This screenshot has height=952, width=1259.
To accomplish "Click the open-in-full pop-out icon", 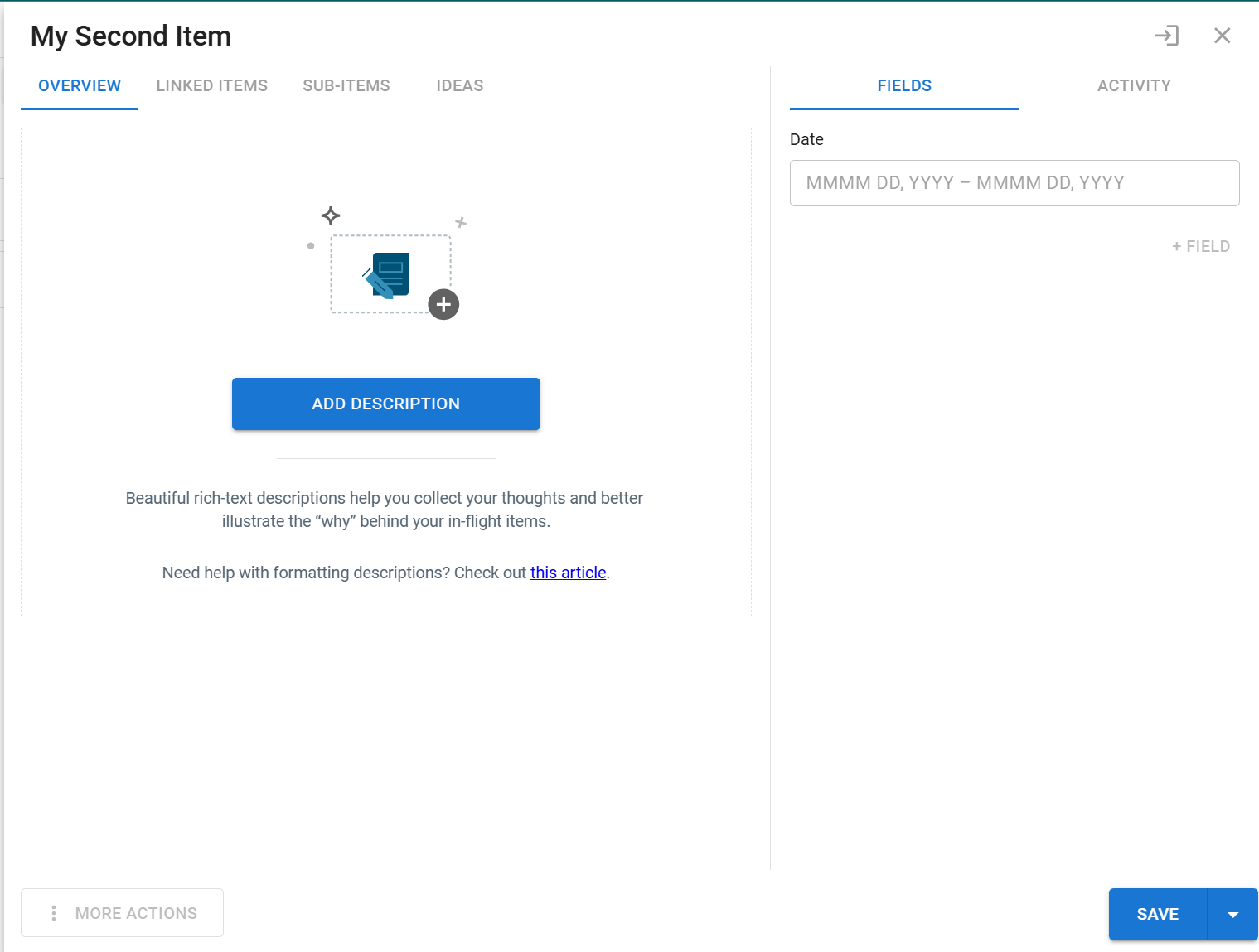I will (1169, 36).
